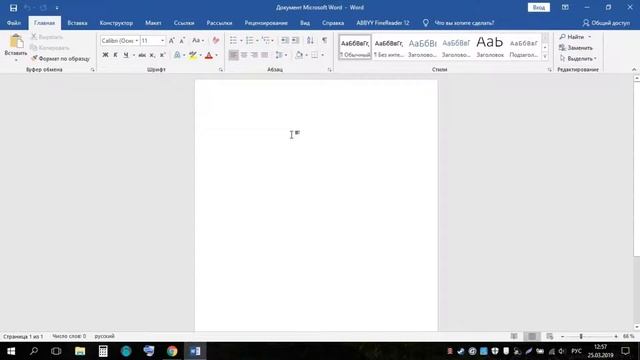The width and height of the screenshot is (640, 360).
Task: Select the Без интервала style
Action: click(x=389, y=47)
